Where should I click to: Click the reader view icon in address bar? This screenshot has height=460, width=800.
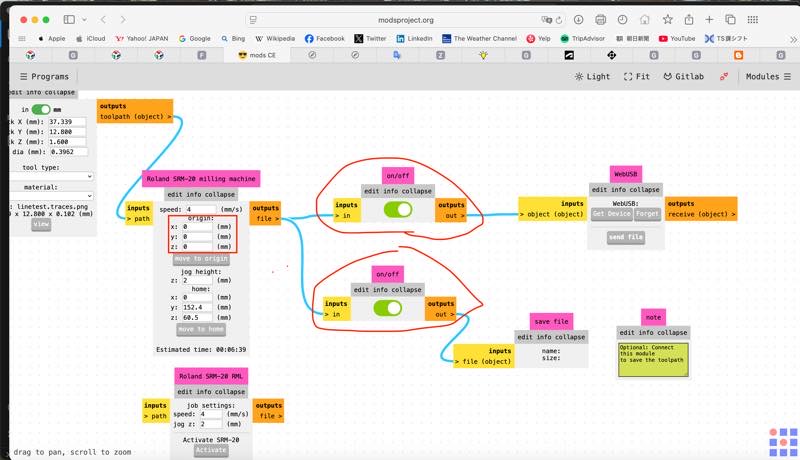click(x=253, y=20)
